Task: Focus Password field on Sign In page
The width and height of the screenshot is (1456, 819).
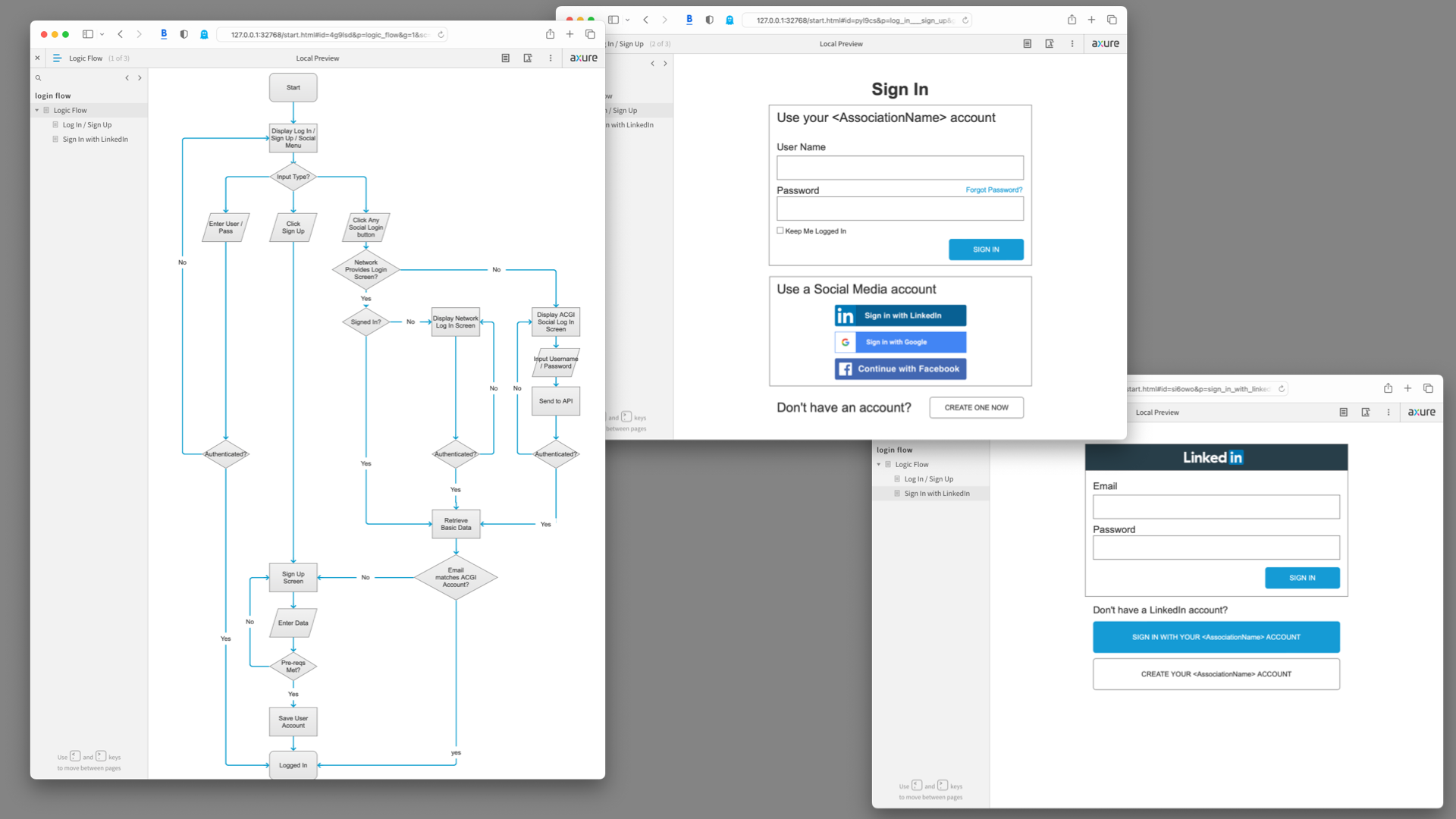Action: [x=899, y=209]
